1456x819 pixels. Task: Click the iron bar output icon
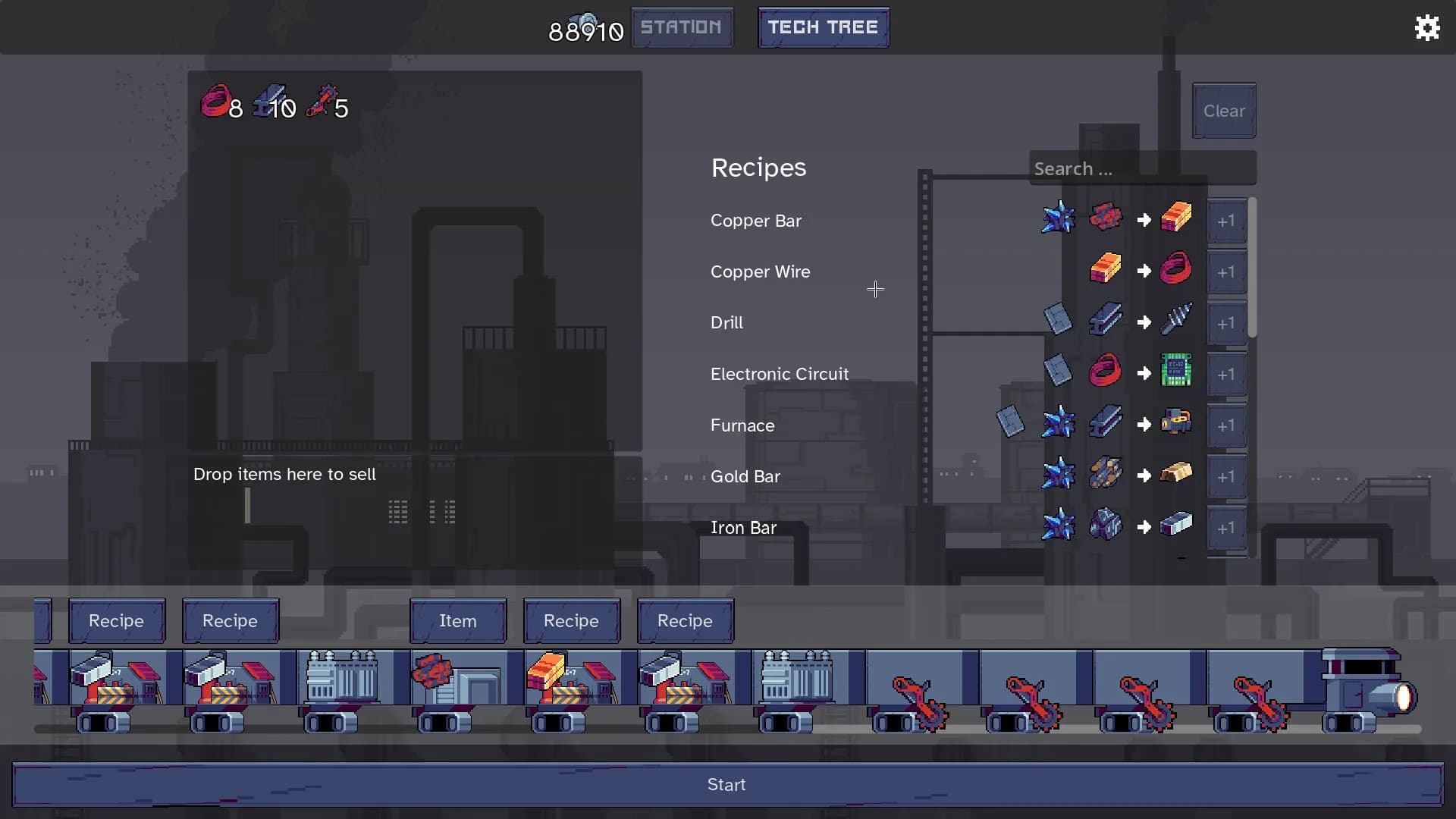point(1176,524)
